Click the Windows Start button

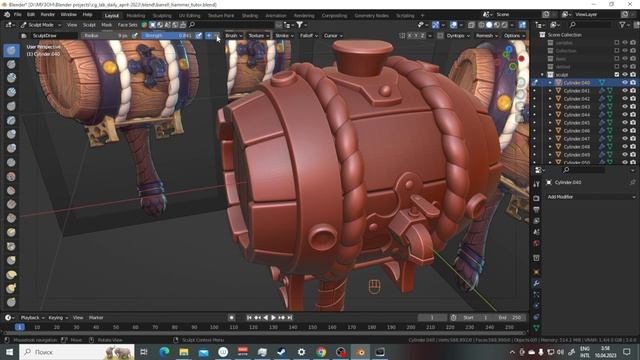[9, 352]
